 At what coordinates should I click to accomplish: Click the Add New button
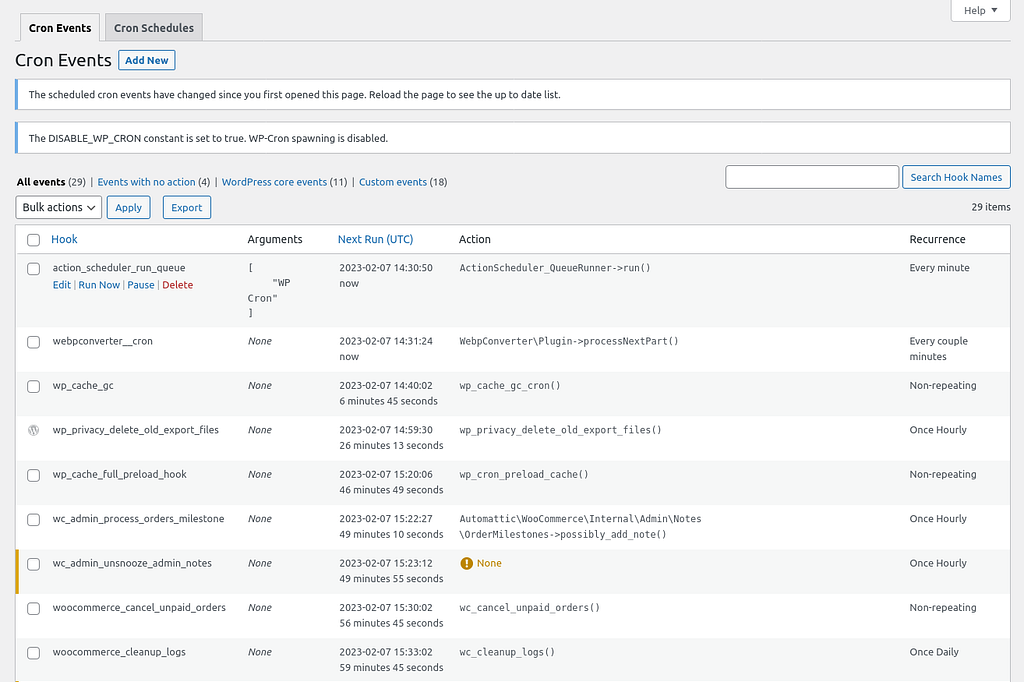coord(146,60)
